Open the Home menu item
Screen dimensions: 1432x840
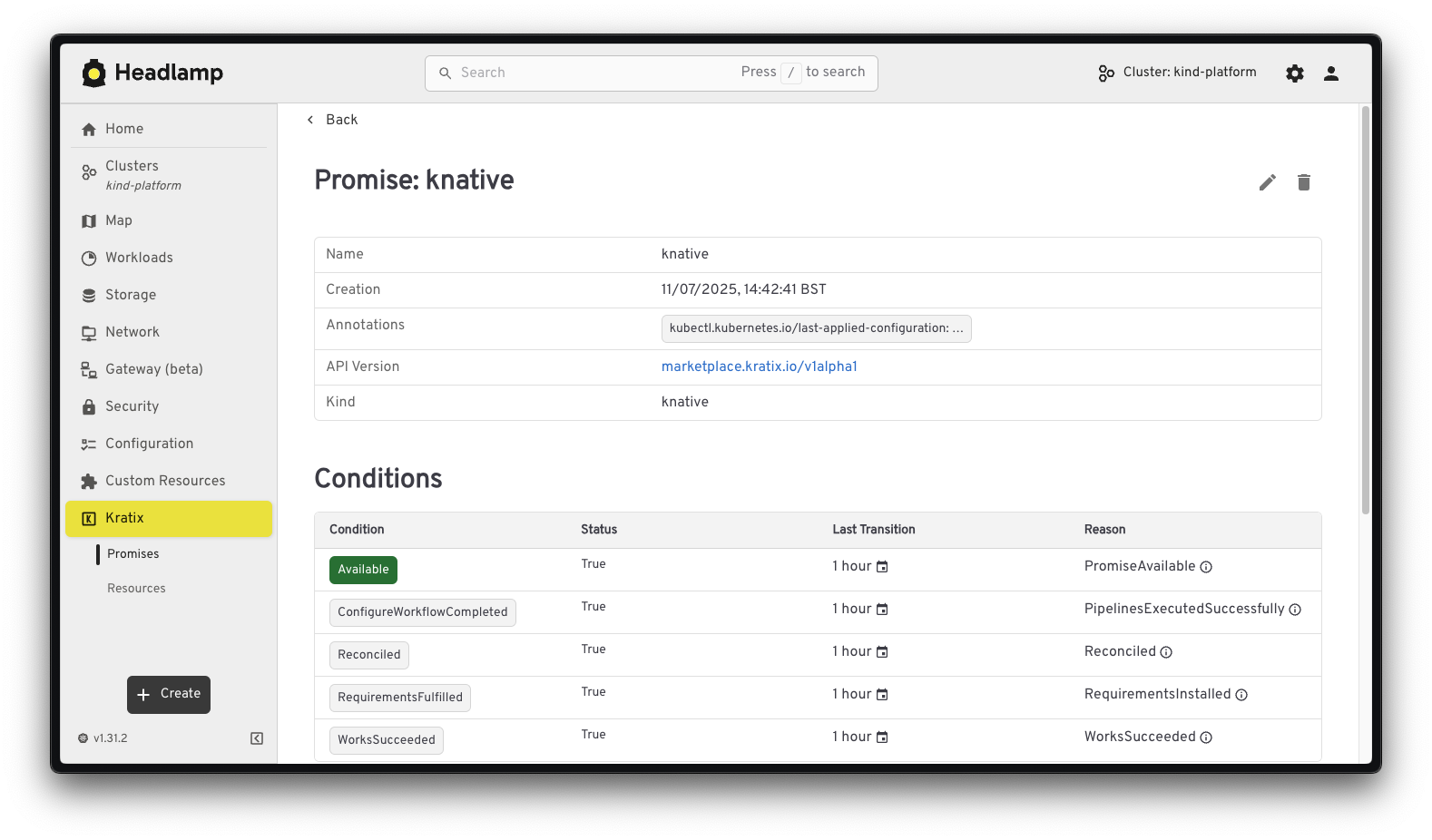pos(169,129)
